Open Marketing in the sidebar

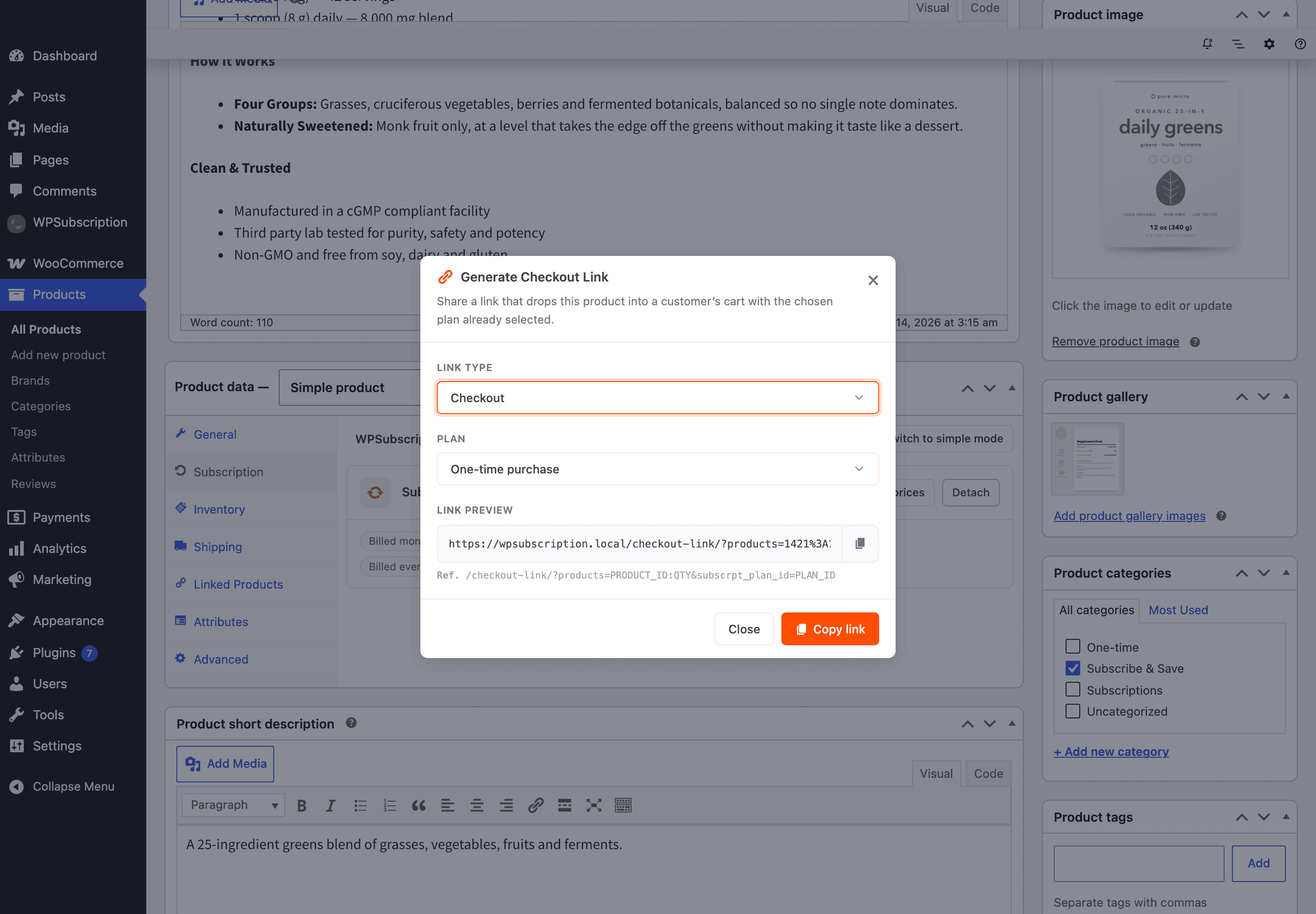62,579
